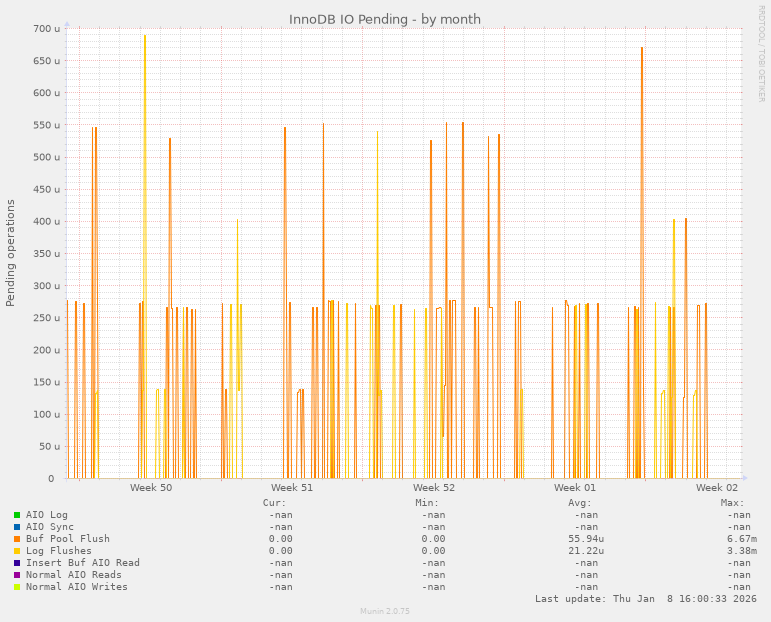
Task: Click the 'Week 51' x-axis label
Action: [292, 488]
